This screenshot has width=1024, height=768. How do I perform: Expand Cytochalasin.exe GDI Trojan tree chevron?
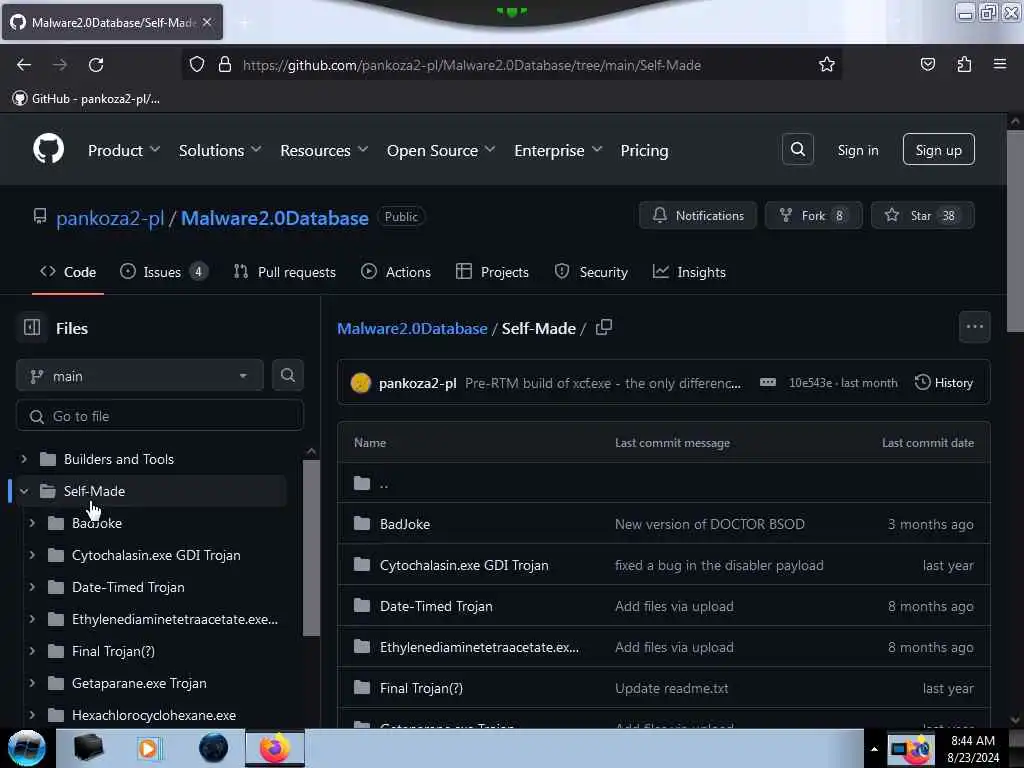tap(32, 555)
